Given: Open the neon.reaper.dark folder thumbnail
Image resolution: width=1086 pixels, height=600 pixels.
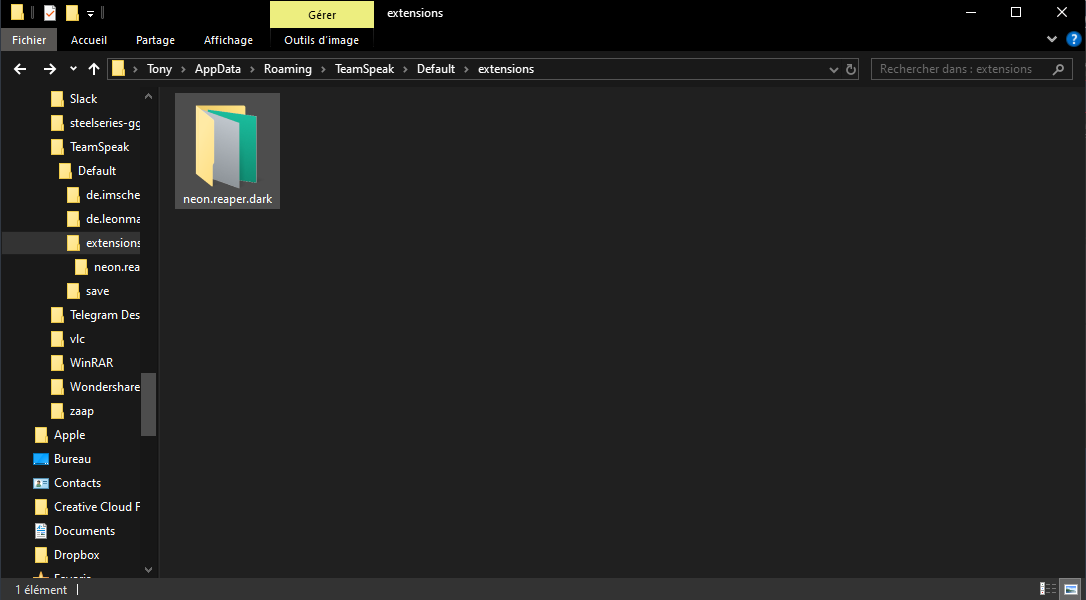Looking at the screenshot, I should click(x=227, y=150).
